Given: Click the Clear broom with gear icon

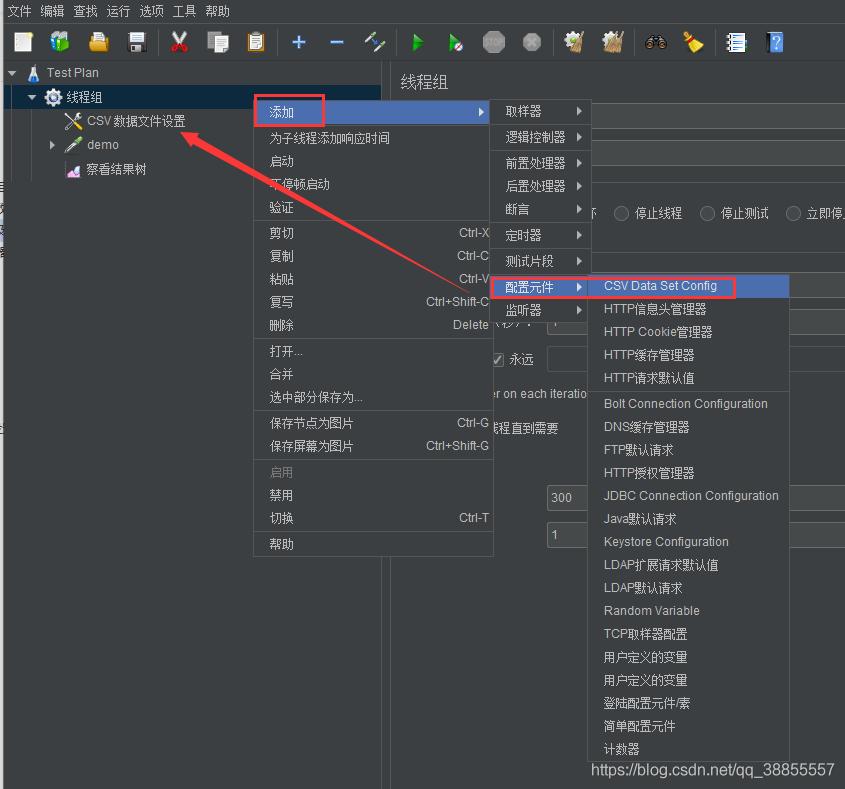Looking at the screenshot, I should [574, 42].
